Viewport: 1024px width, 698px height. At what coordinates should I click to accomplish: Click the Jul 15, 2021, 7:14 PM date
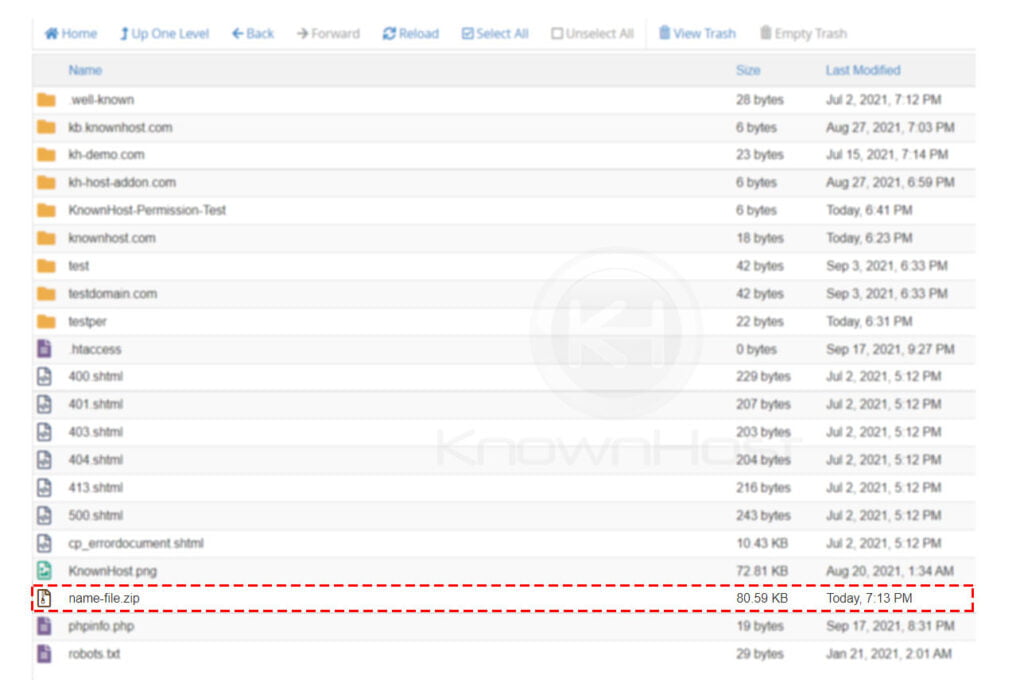click(886, 154)
